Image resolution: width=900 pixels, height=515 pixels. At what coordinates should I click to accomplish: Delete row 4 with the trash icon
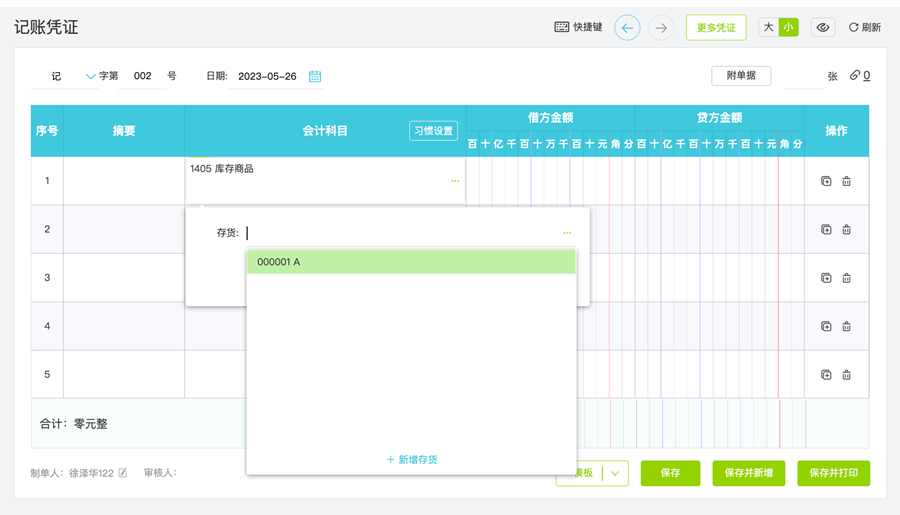pyautogui.click(x=846, y=326)
